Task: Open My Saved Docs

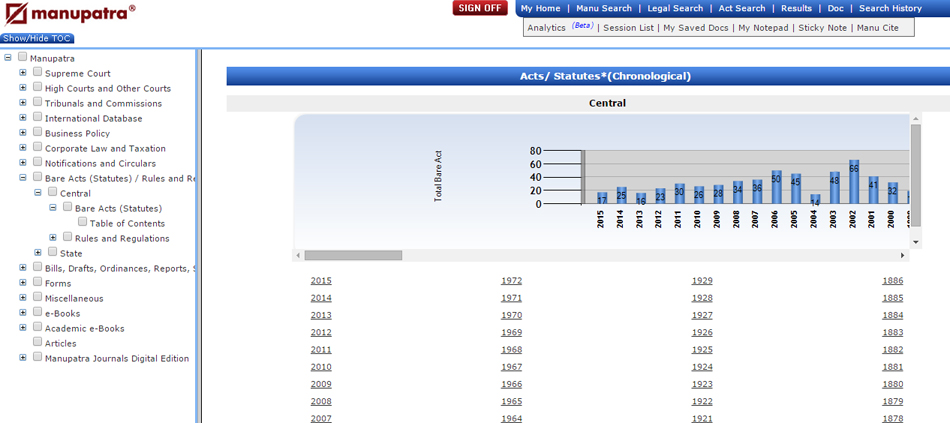Action: click(x=696, y=28)
